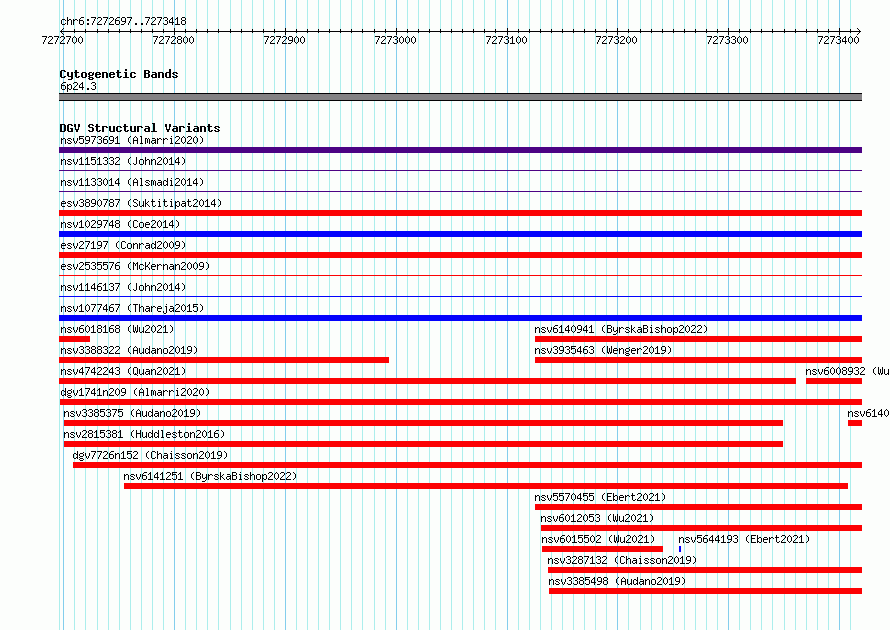Click ruler position 7273400
This screenshot has height=630, width=890.
click(838, 40)
